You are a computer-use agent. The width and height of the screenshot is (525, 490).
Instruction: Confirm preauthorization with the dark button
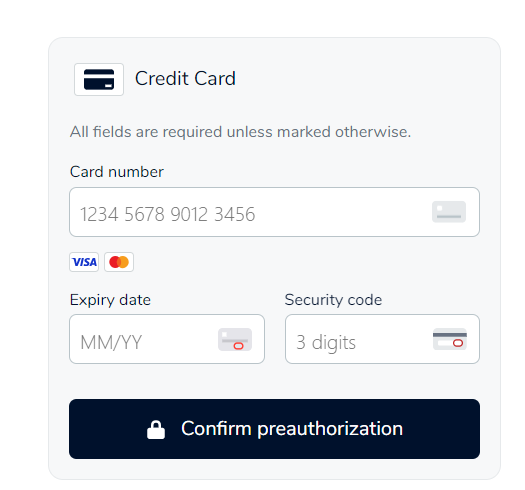(274, 429)
